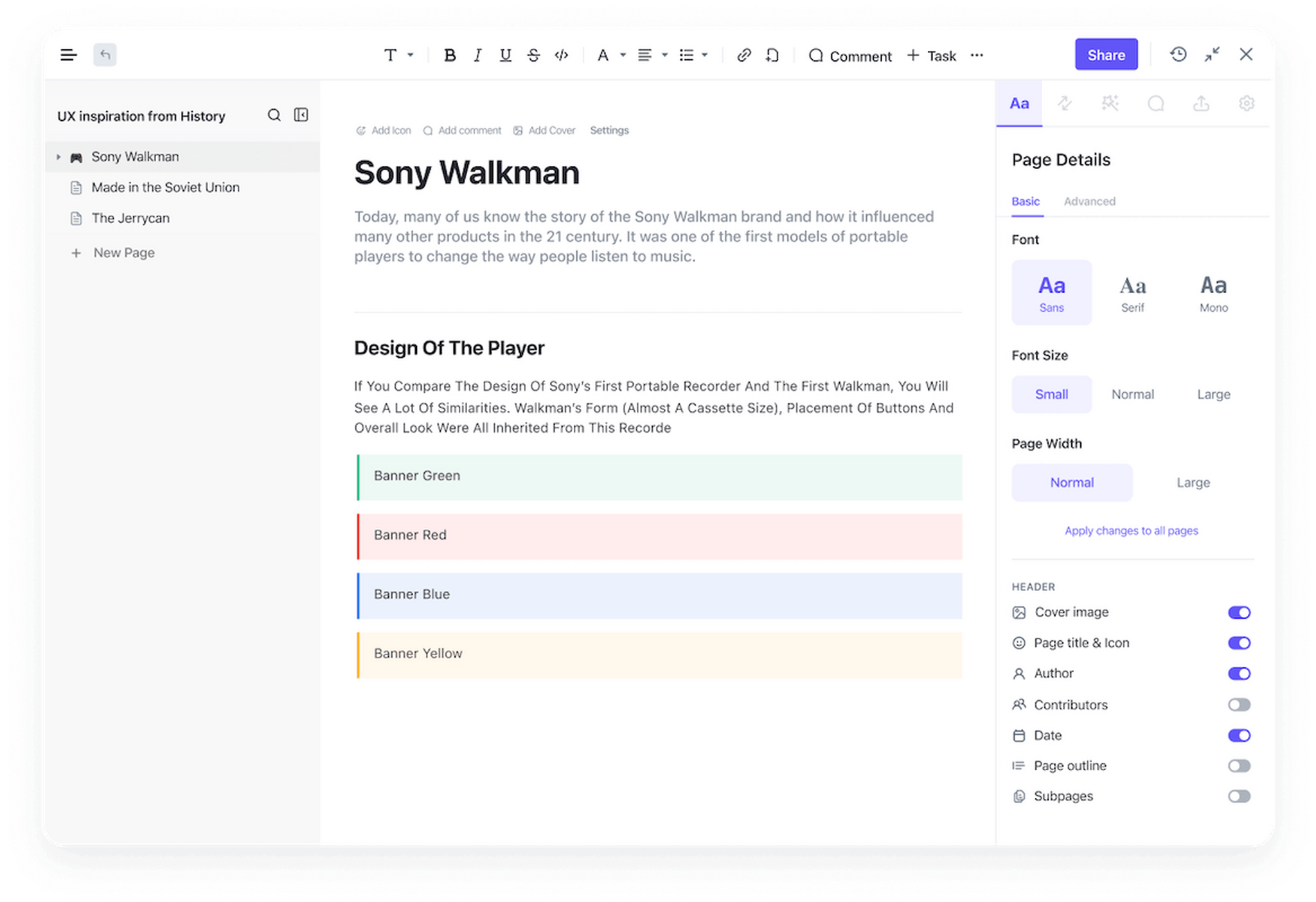Image resolution: width=1316 pixels, height=902 pixels.
Task: Select the strikethrough tool
Action: [x=534, y=55]
